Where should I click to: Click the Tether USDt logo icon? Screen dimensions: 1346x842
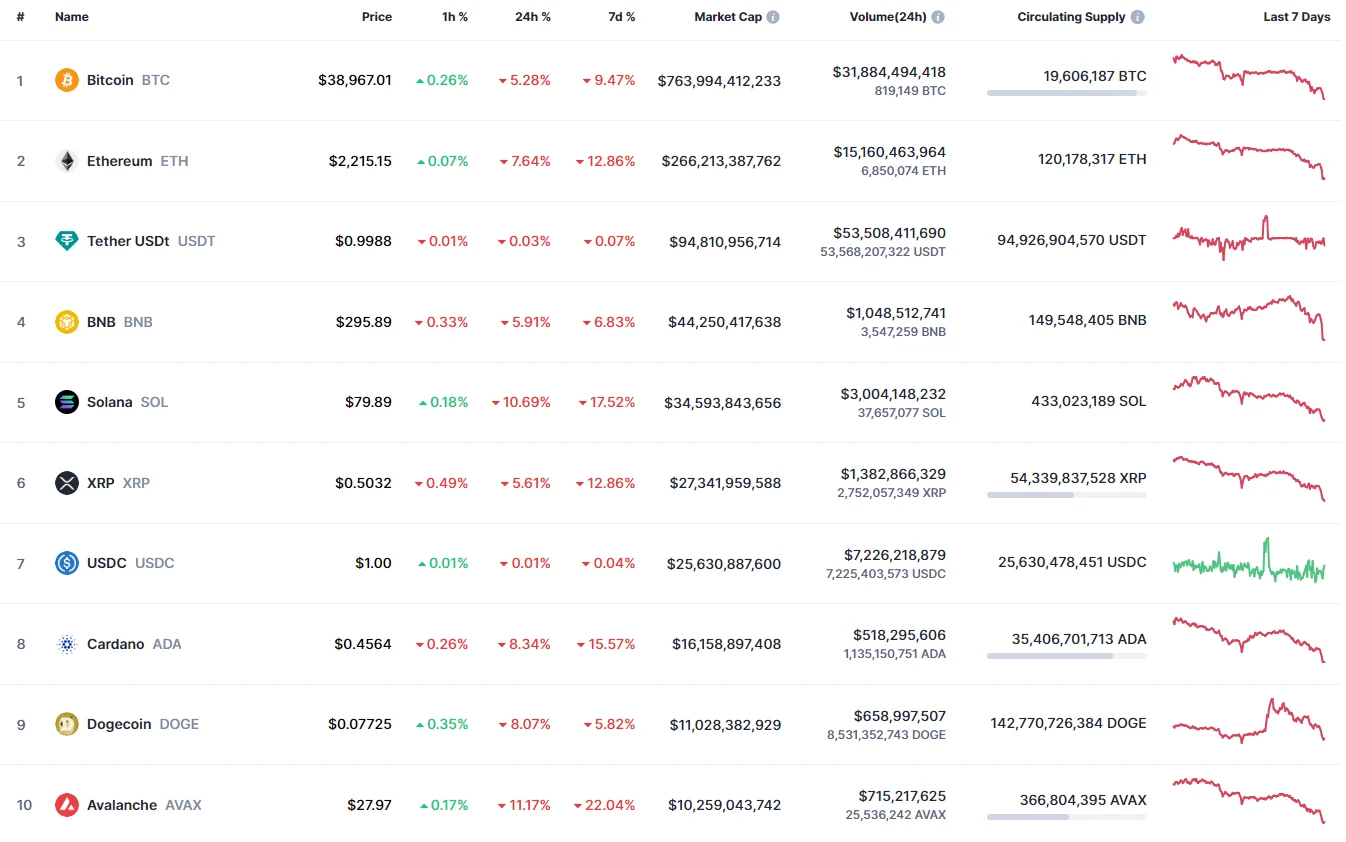67,241
